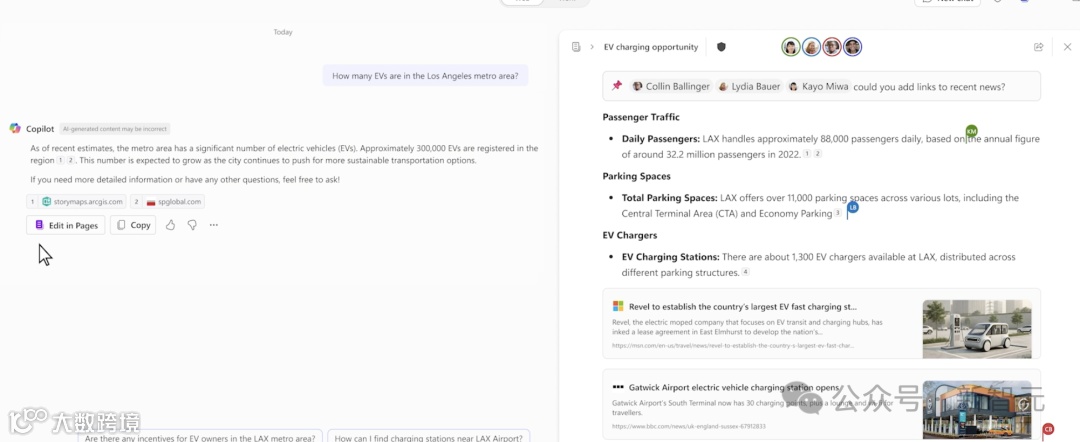Click Parking Spaces heading

(x=636, y=176)
